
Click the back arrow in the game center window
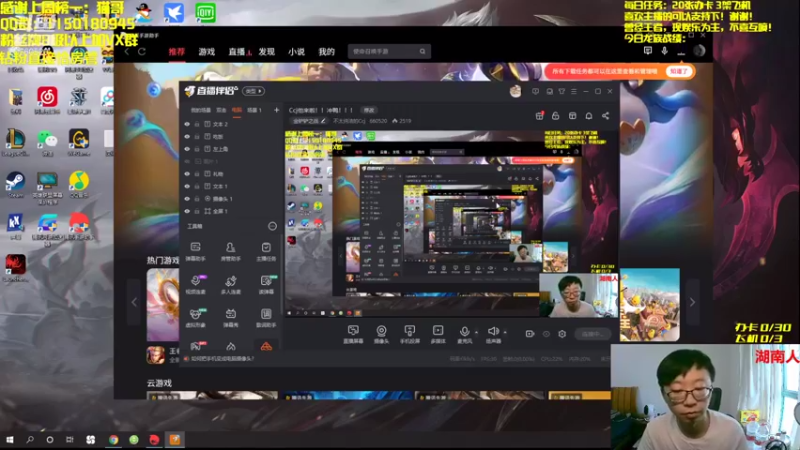[x=127, y=52]
